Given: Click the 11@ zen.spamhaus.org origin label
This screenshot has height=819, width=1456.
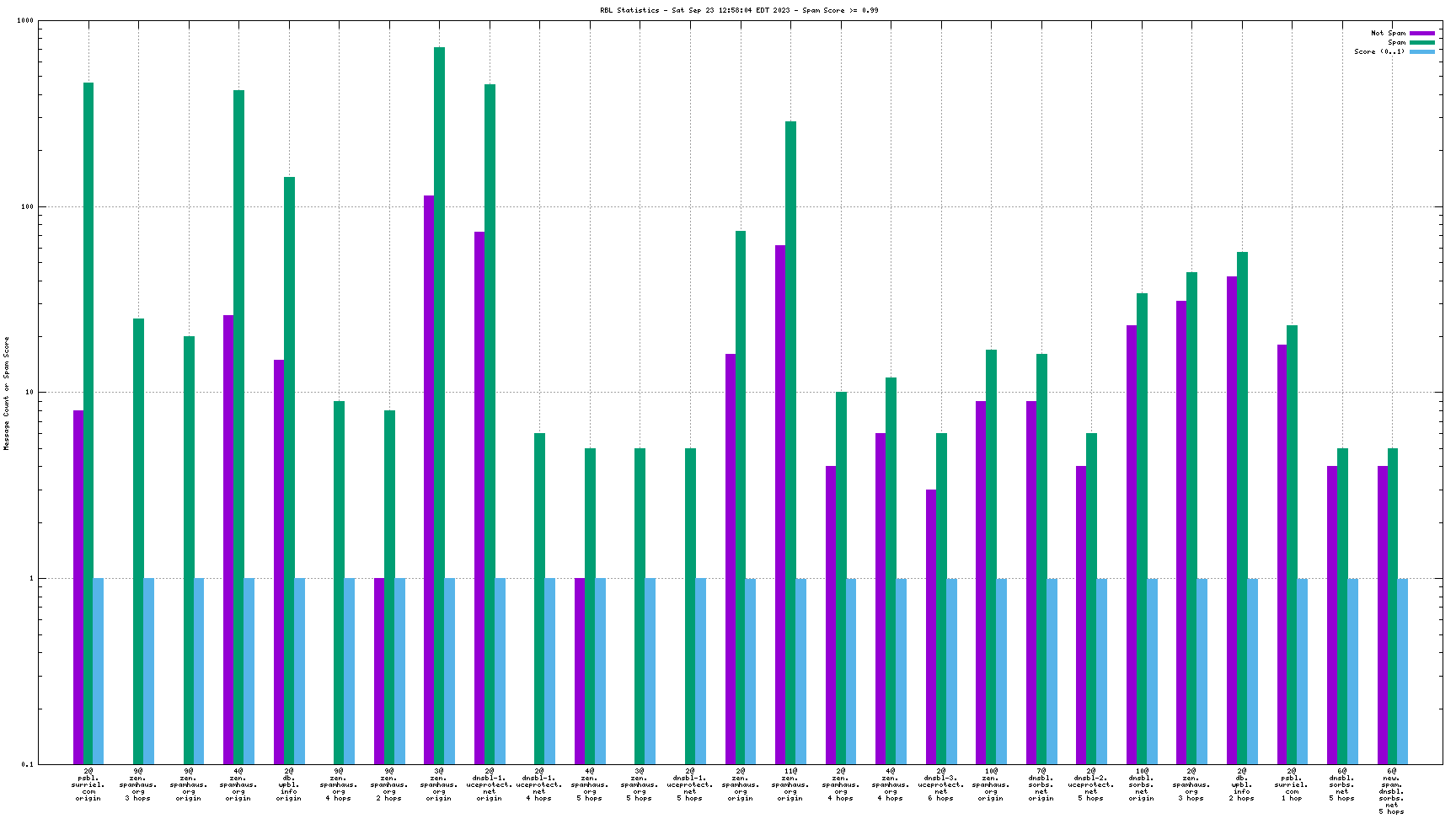Looking at the screenshot, I should 790,784.
